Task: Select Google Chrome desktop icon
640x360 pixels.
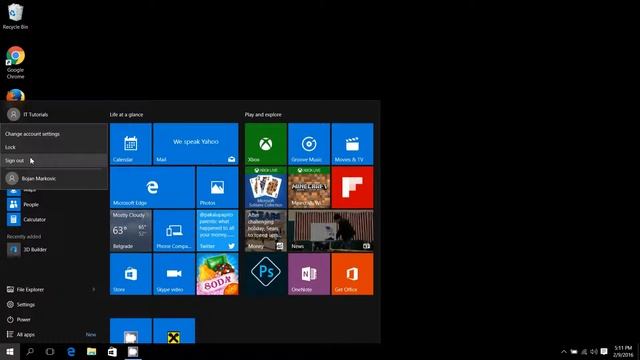Action: coord(15,62)
